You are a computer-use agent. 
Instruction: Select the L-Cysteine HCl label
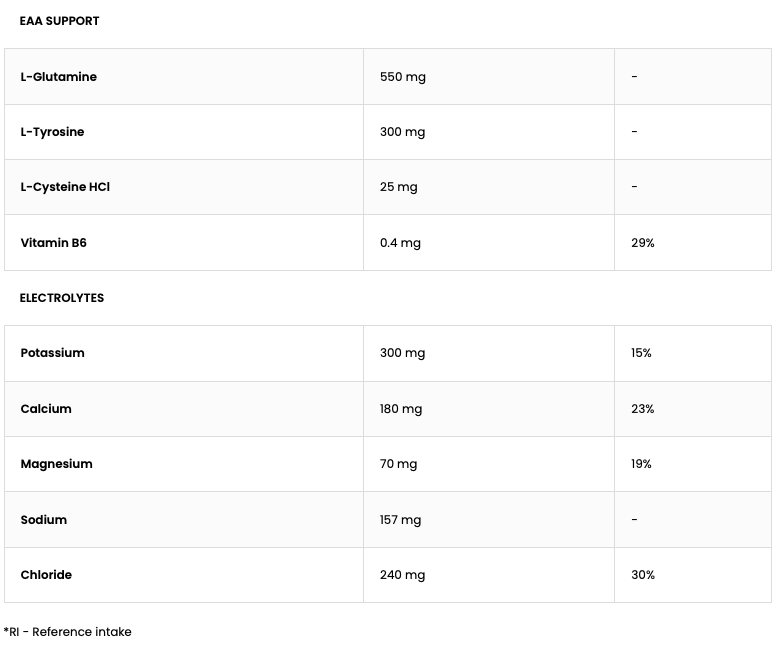coord(65,187)
